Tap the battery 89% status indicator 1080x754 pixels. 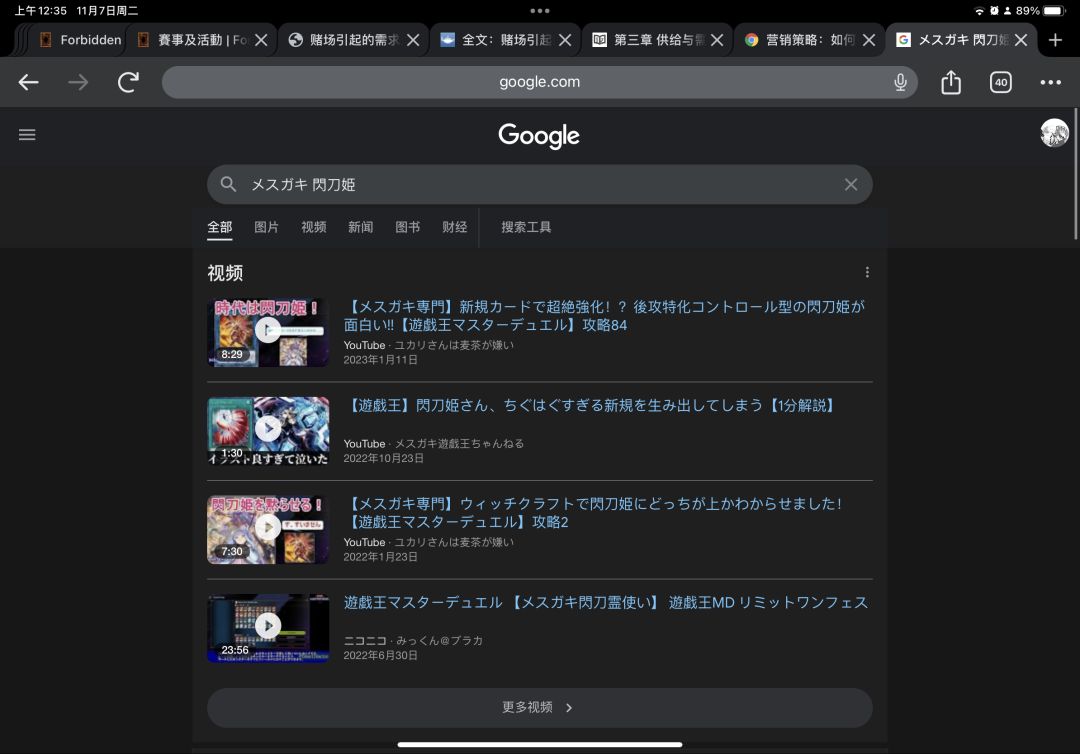pos(1040,11)
